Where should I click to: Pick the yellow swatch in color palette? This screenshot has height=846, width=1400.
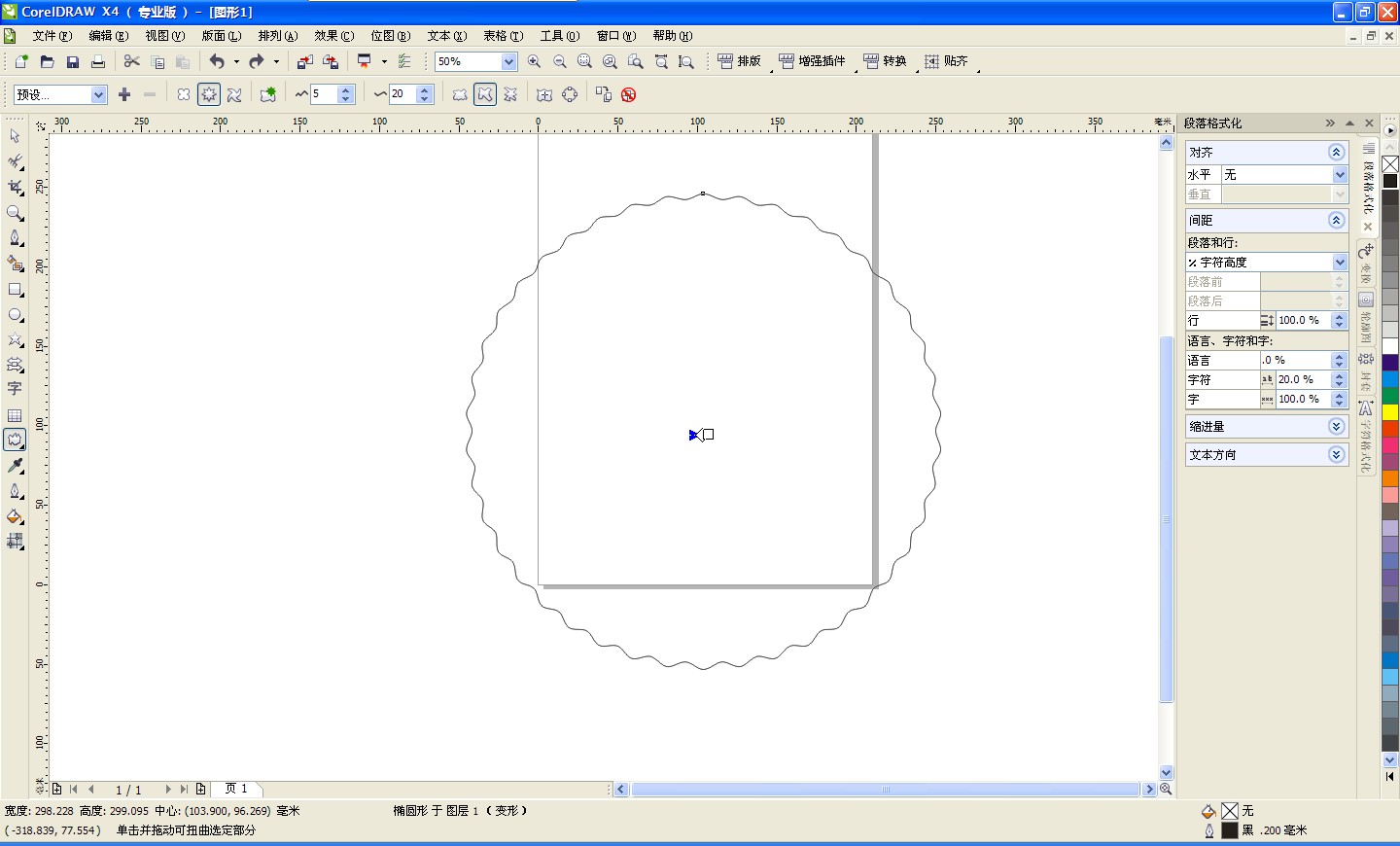click(x=1390, y=412)
